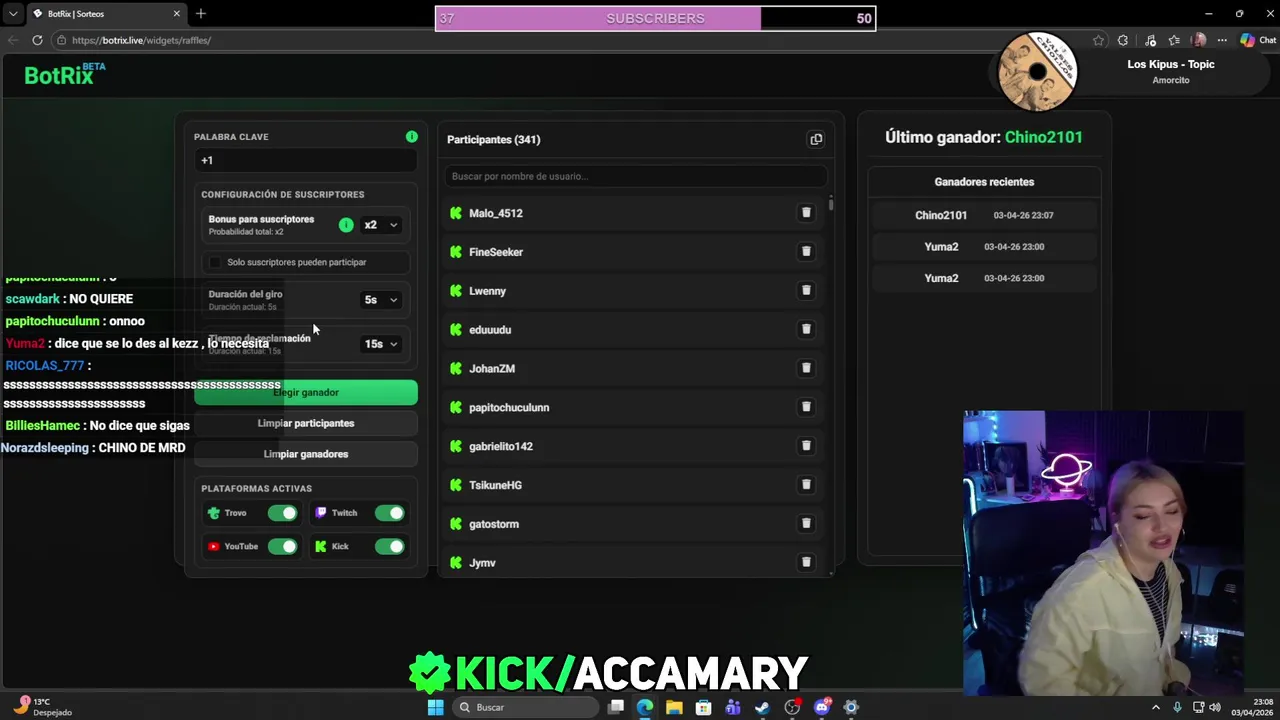Image resolution: width=1280 pixels, height=720 pixels.
Task: Click the Palabra Clave input field
Action: (x=306, y=160)
